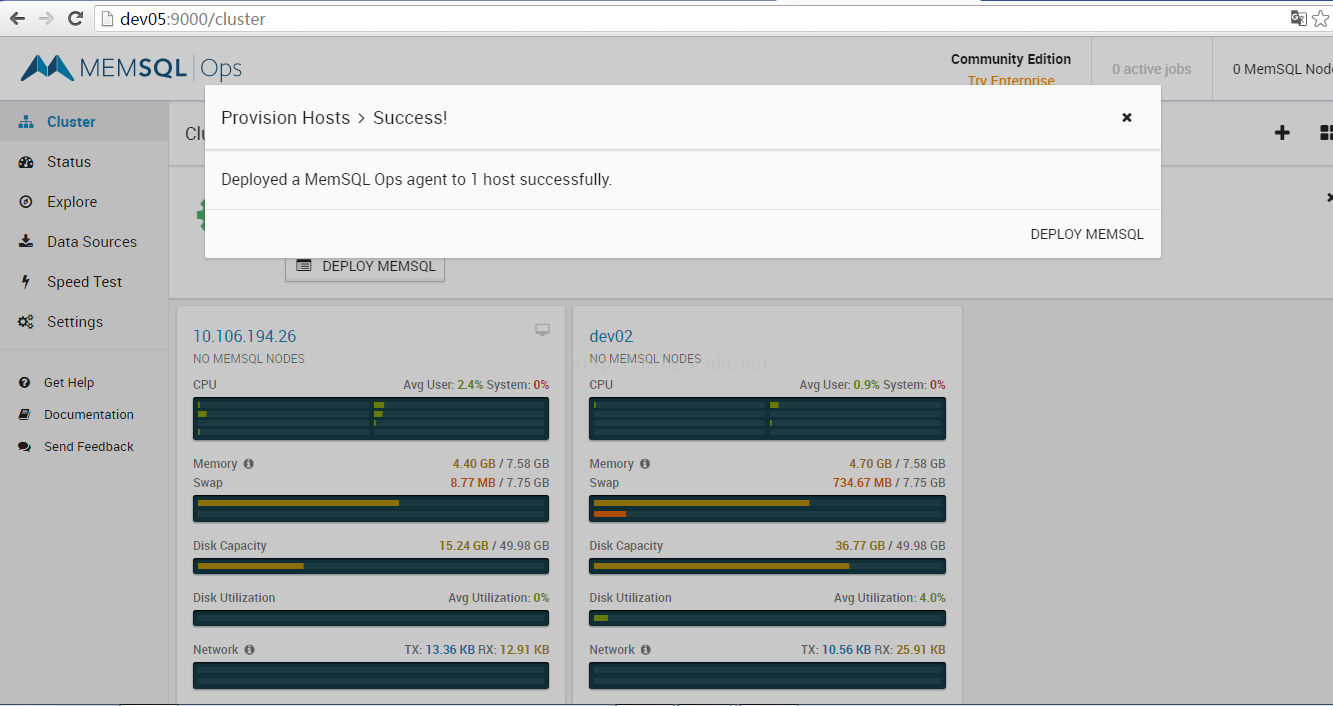Click Network graph of 10.106.194.26

[x=371, y=675]
